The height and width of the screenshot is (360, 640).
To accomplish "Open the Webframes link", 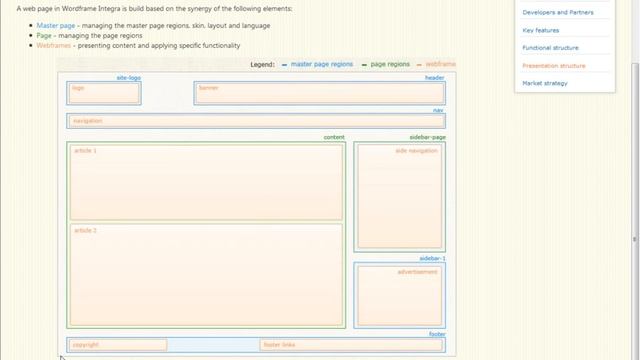I will pyautogui.click(x=54, y=46).
